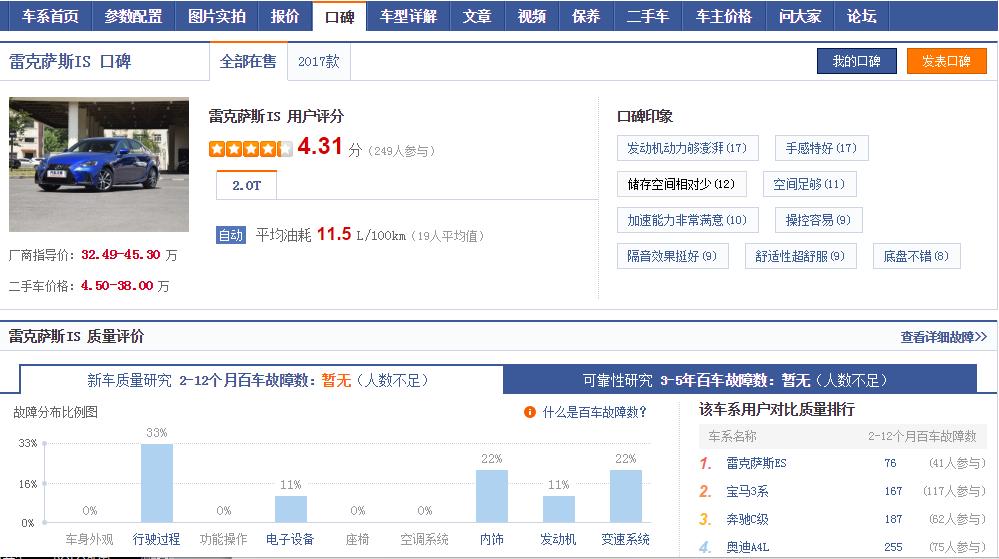Click 行驶过程 axis label
Screen dimensions: 999x559
(x=157, y=539)
